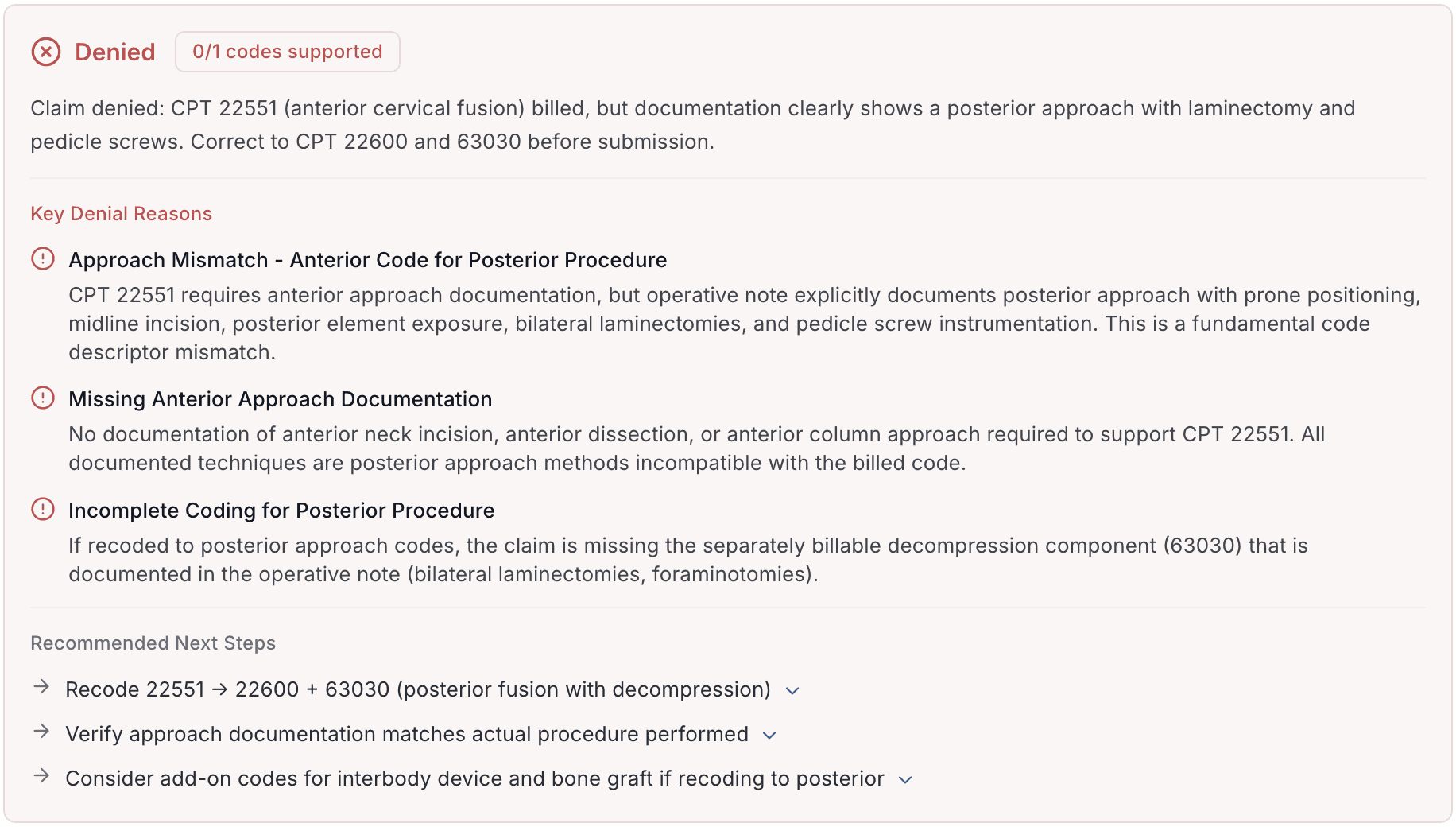Click Missing Anterior Approach Documentation heading
The height and width of the screenshot is (827, 1456).
point(281,399)
